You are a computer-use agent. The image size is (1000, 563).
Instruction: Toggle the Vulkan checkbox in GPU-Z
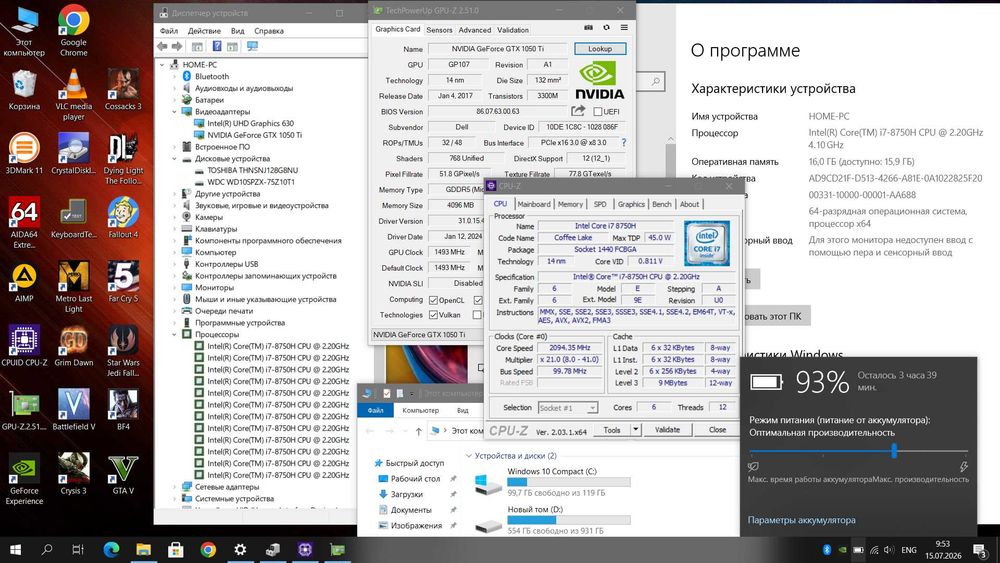tap(433, 315)
